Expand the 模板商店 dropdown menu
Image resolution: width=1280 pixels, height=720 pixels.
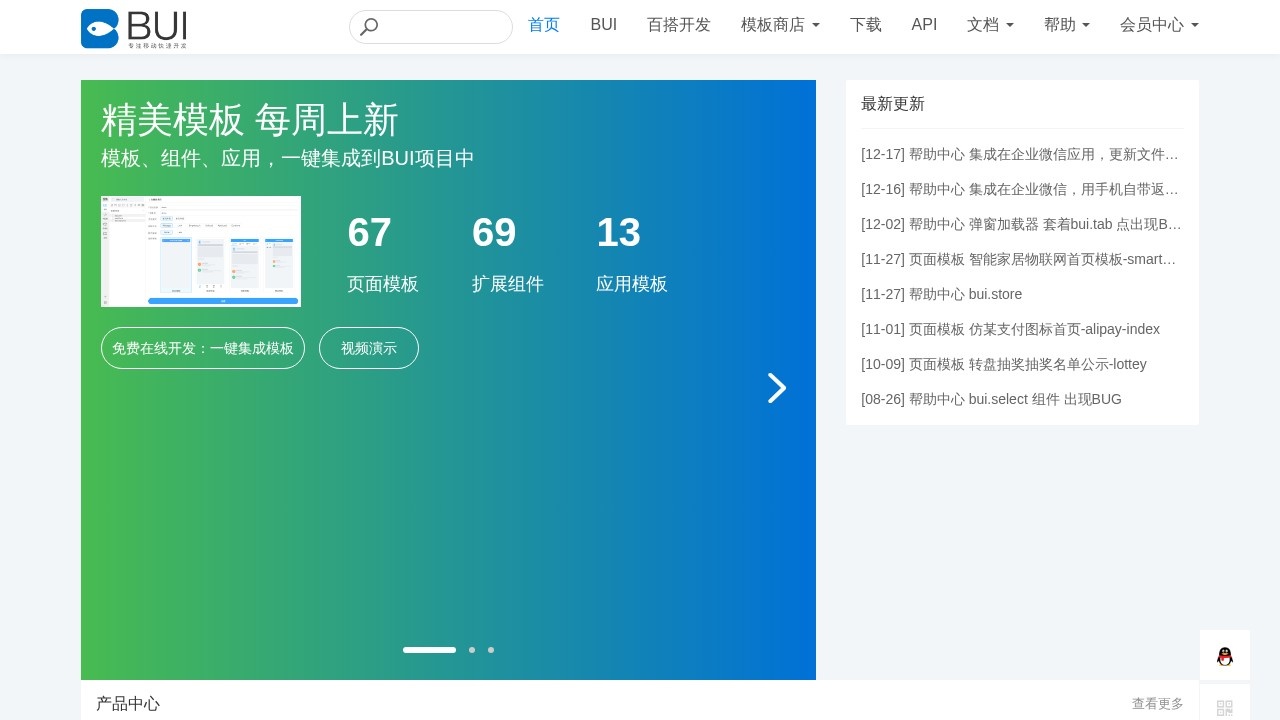[x=780, y=25]
